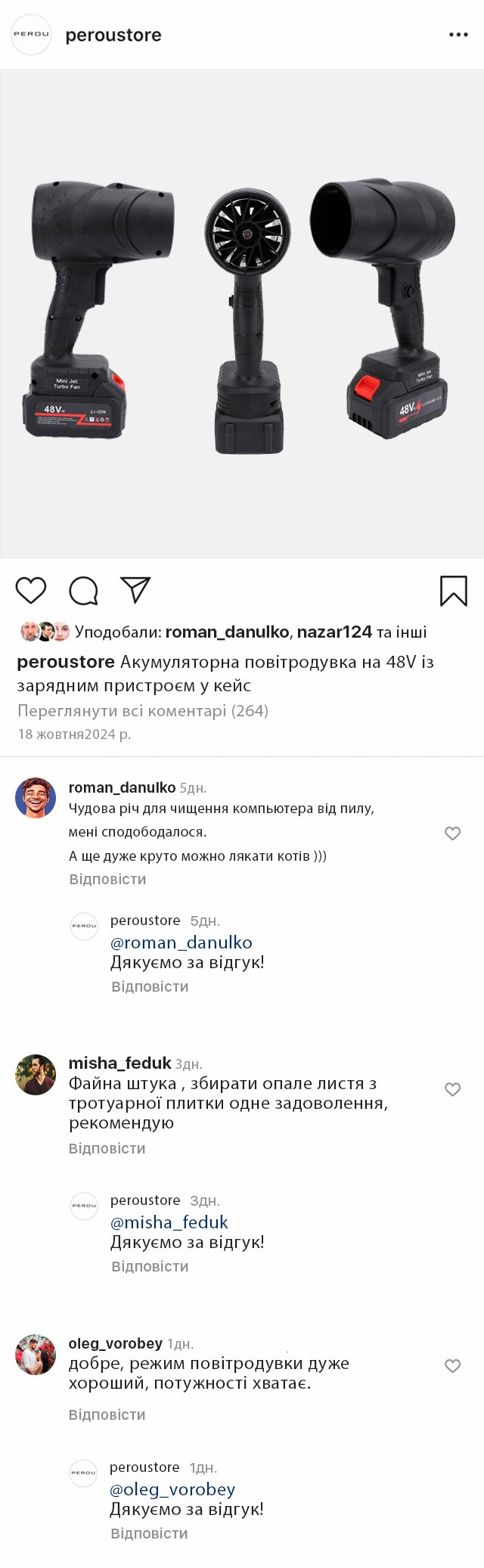Open misha_feduk's avatar picture

point(36,1075)
